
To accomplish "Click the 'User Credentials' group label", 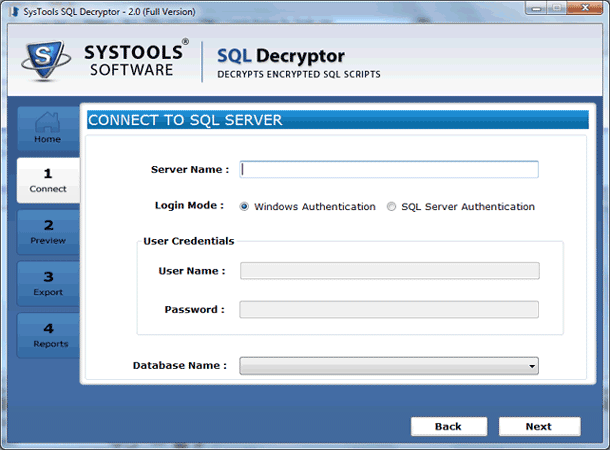I will click(189, 241).
